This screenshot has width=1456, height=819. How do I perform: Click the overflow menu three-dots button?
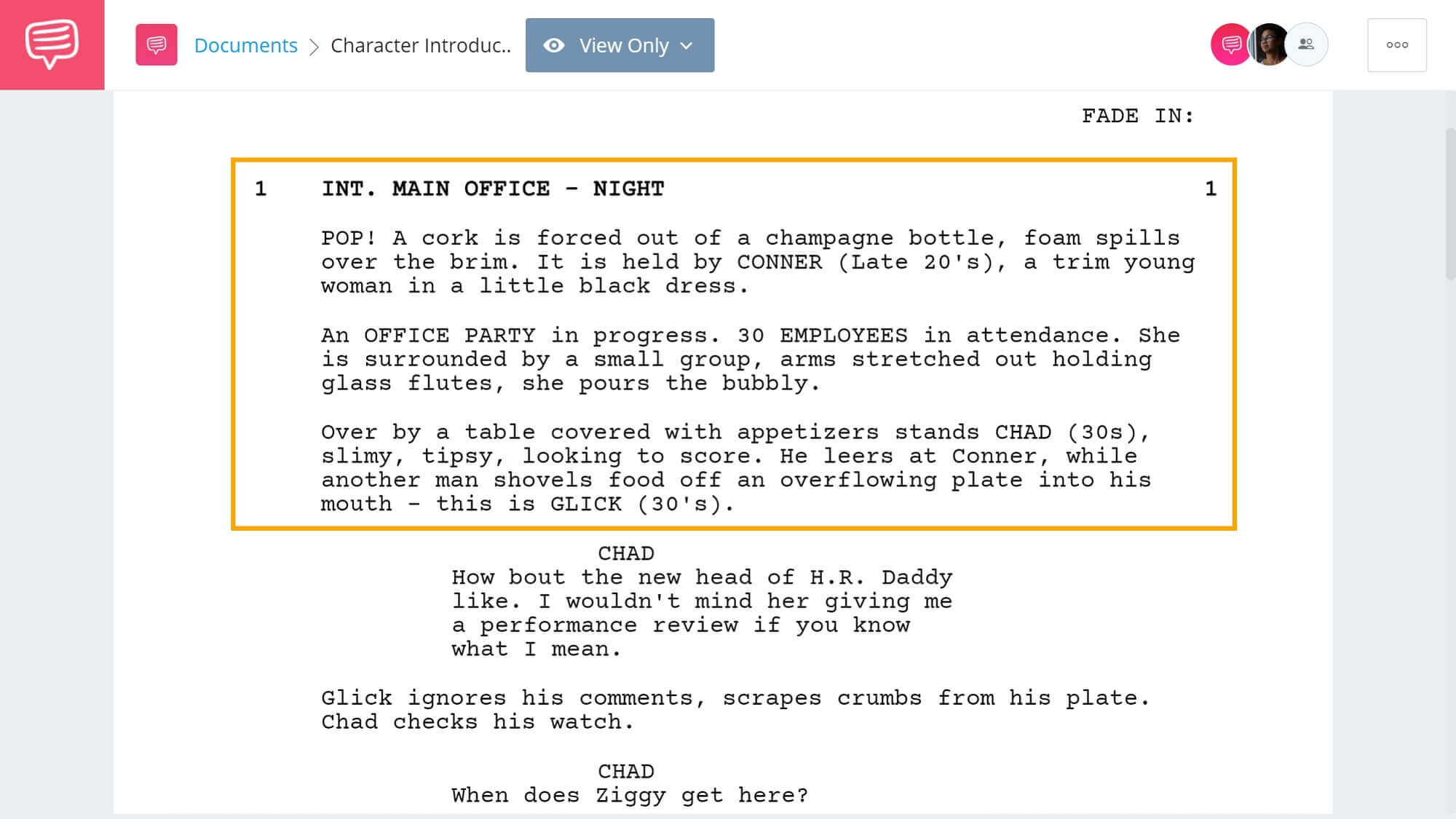point(1398,44)
